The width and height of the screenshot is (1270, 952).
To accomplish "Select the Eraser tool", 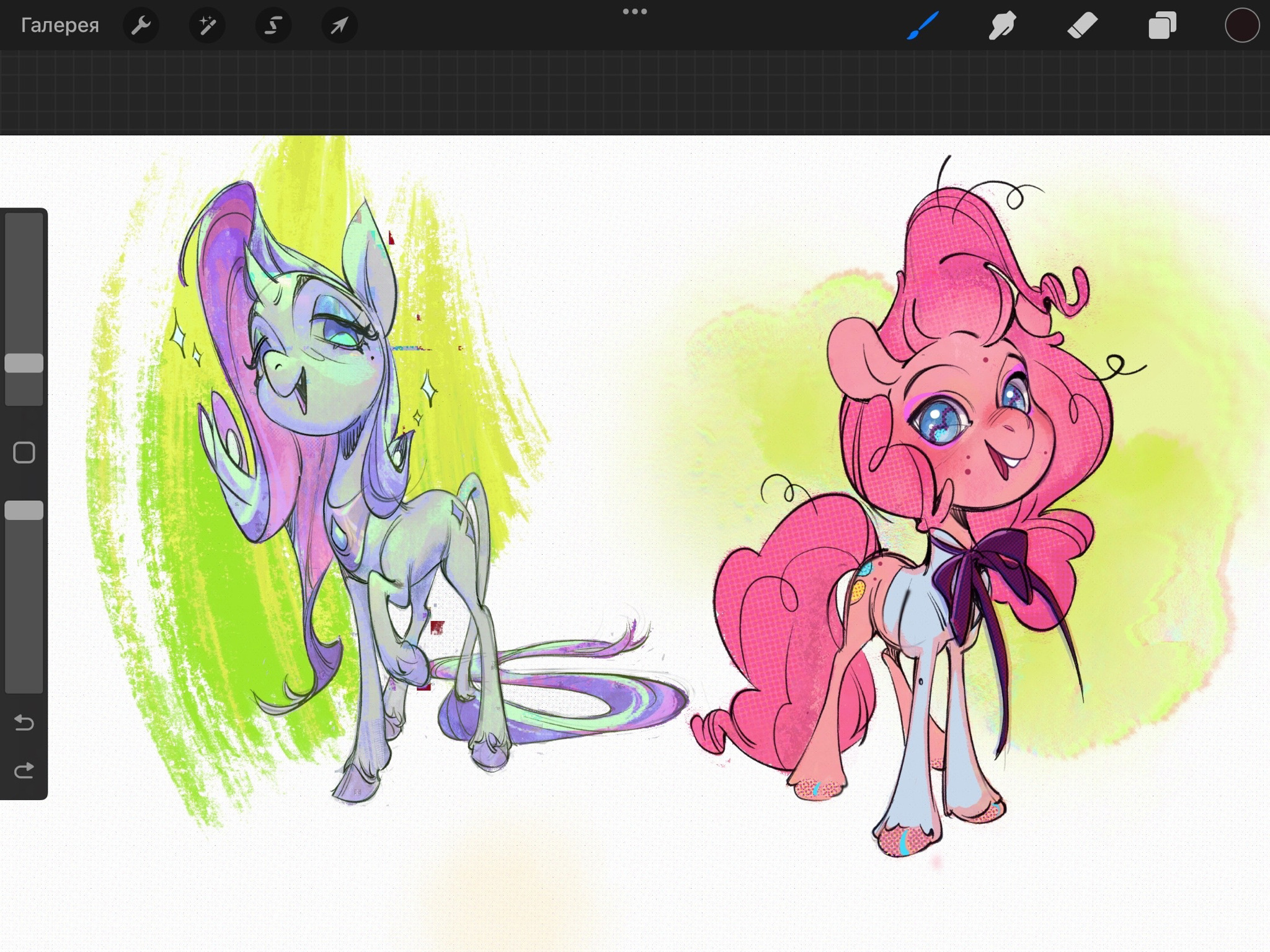I will pyautogui.click(x=1082, y=25).
